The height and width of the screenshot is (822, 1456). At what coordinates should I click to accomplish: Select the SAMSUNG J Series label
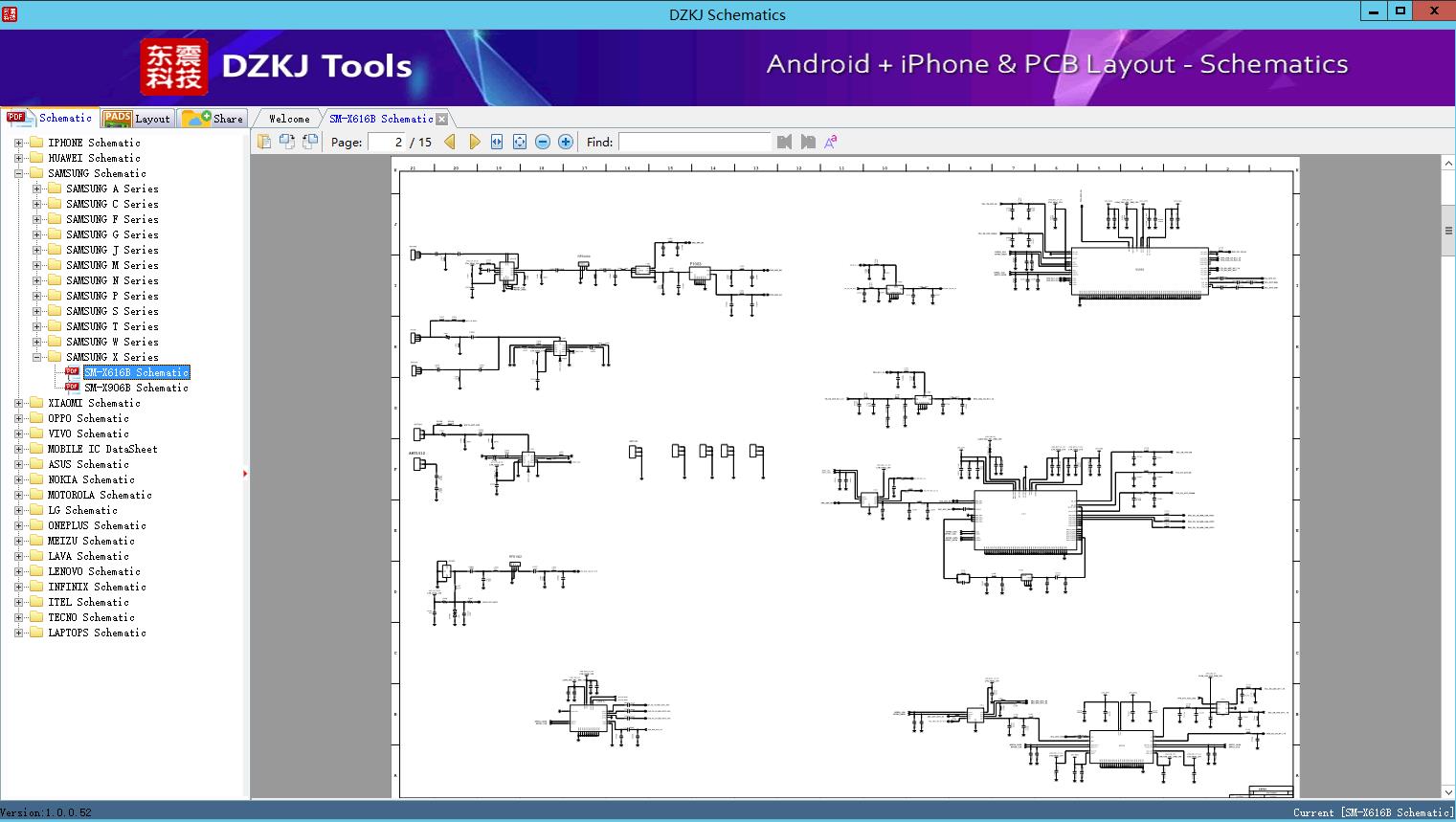click(112, 250)
